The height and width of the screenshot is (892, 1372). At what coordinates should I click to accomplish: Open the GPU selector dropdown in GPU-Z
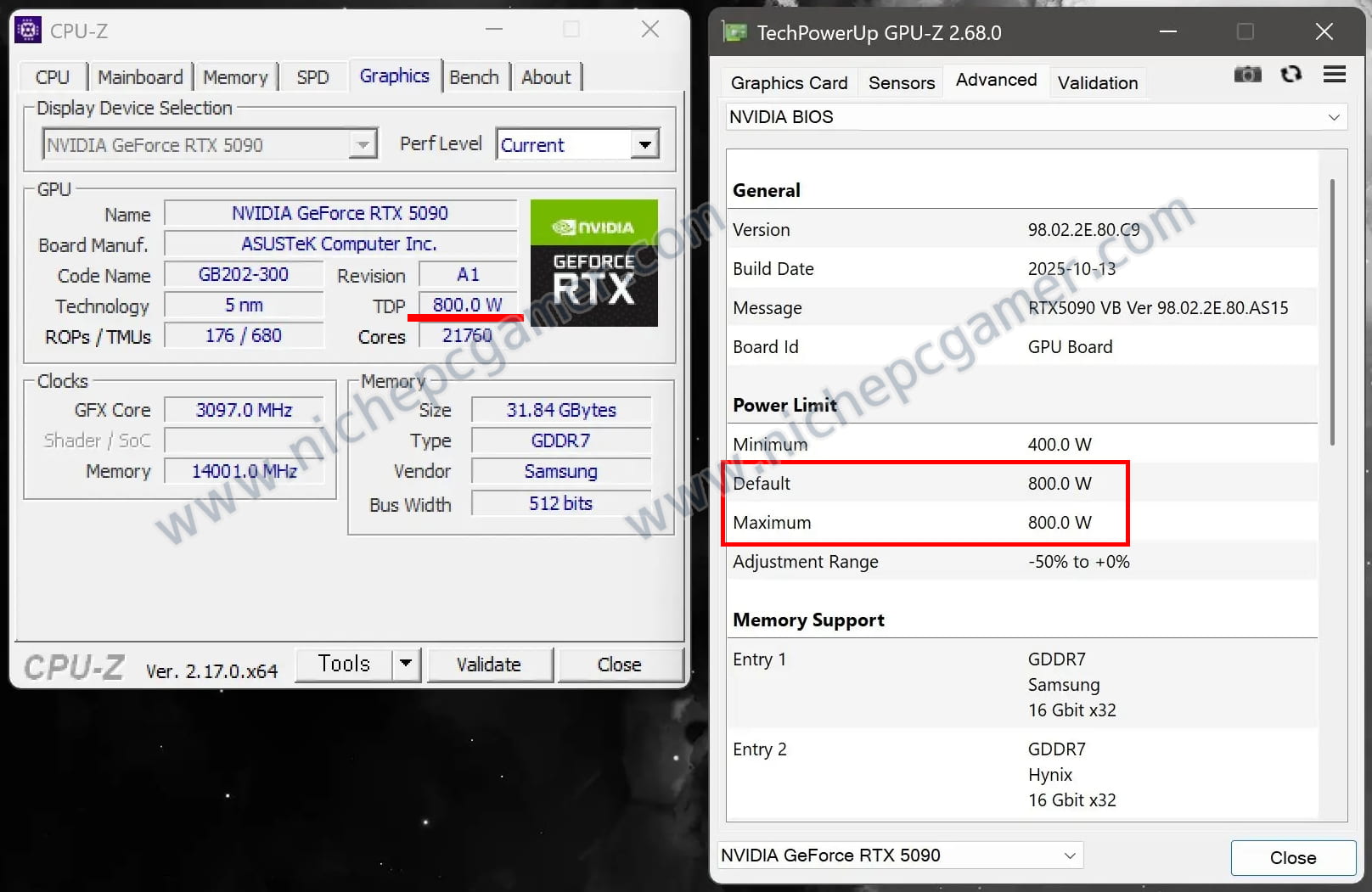1069,856
